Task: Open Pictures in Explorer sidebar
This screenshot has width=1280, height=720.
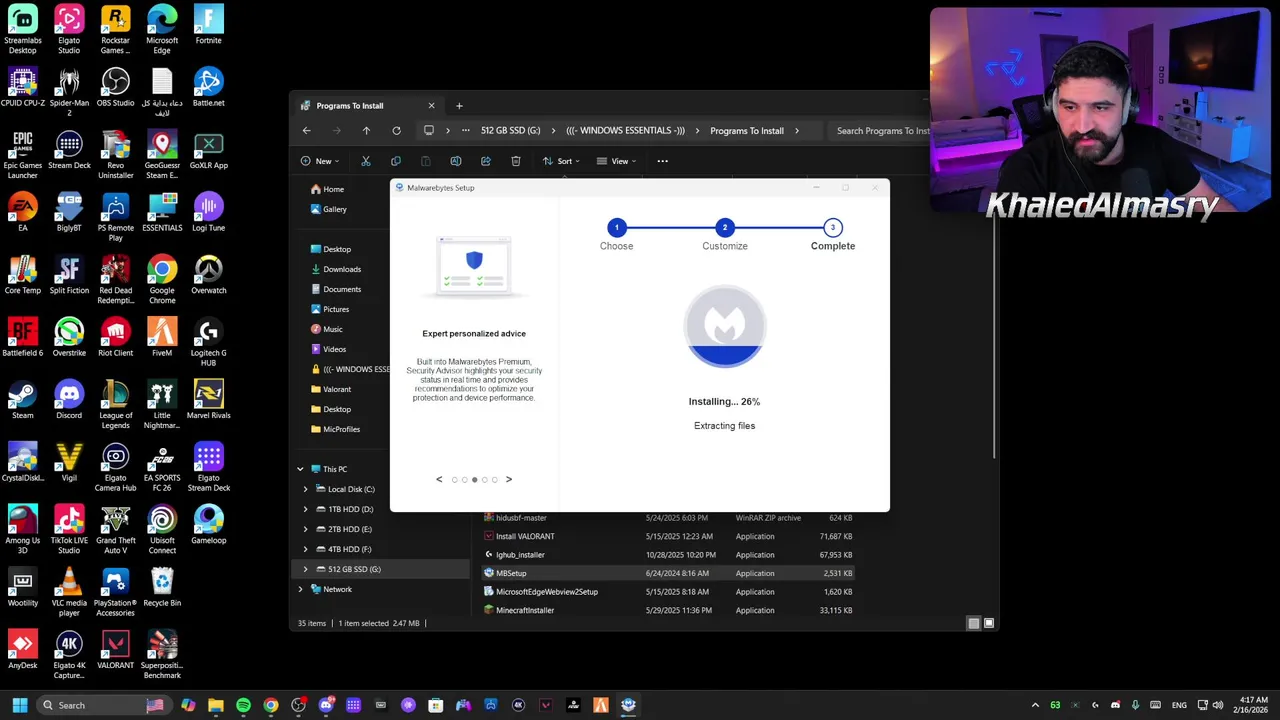Action: click(x=329, y=309)
